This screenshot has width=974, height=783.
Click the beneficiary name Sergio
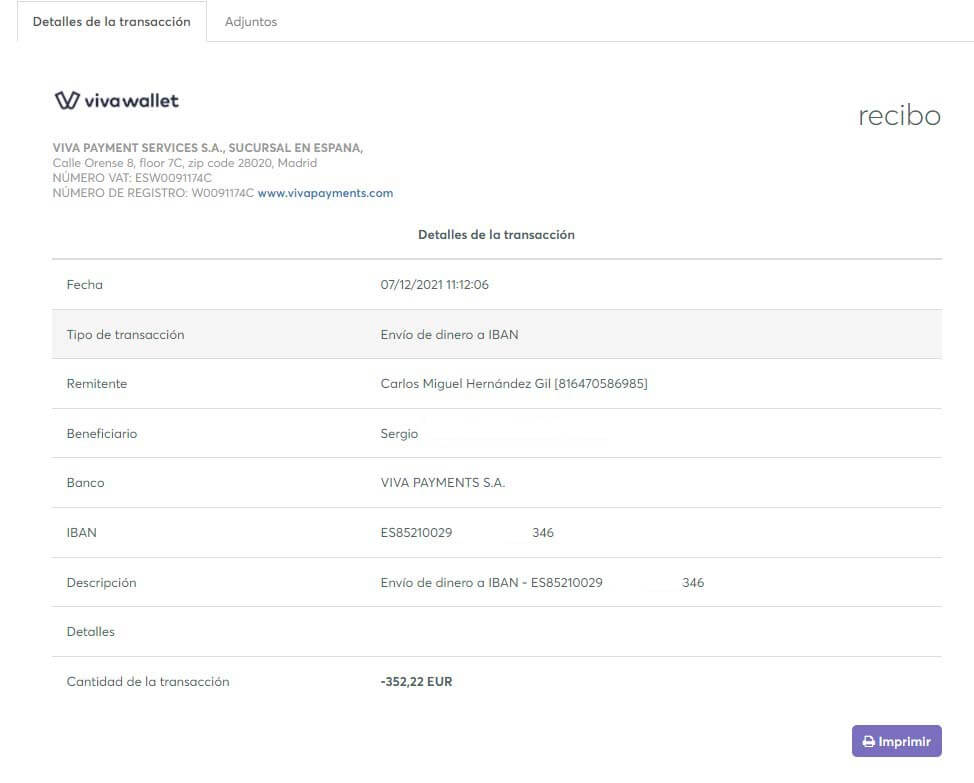[399, 434]
